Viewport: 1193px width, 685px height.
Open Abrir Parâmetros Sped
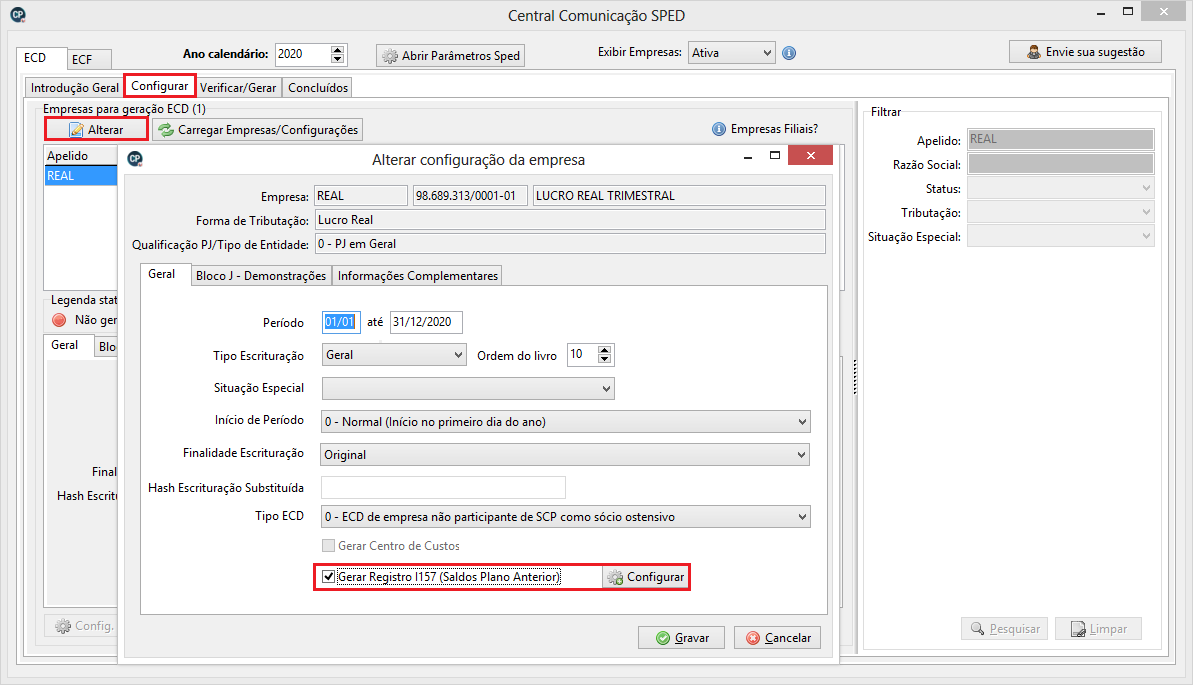point(450,56)
